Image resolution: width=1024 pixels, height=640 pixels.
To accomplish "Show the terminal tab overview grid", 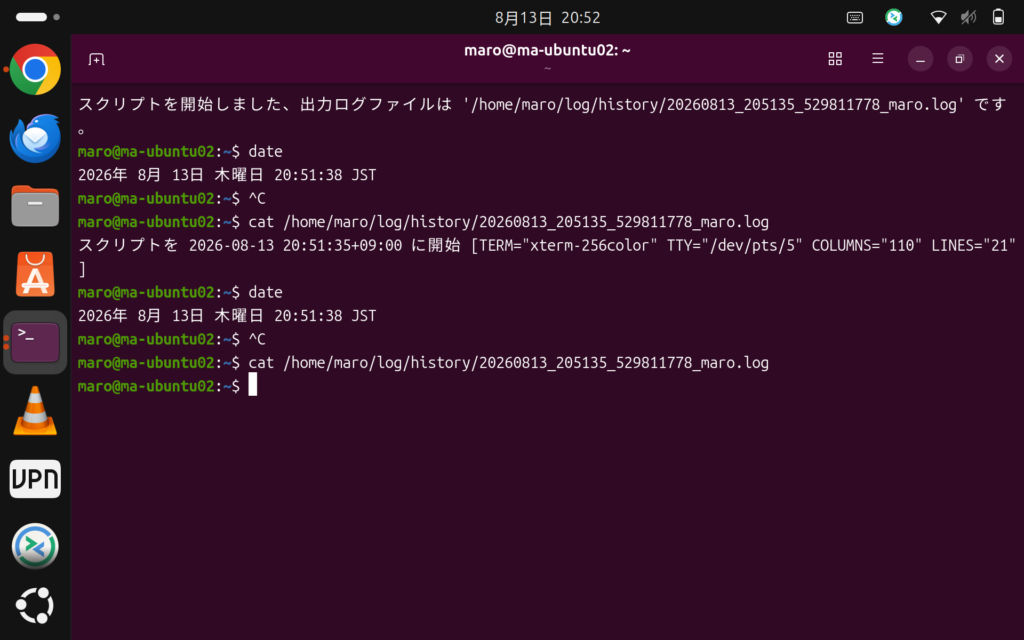I will (x=835, y=59).
